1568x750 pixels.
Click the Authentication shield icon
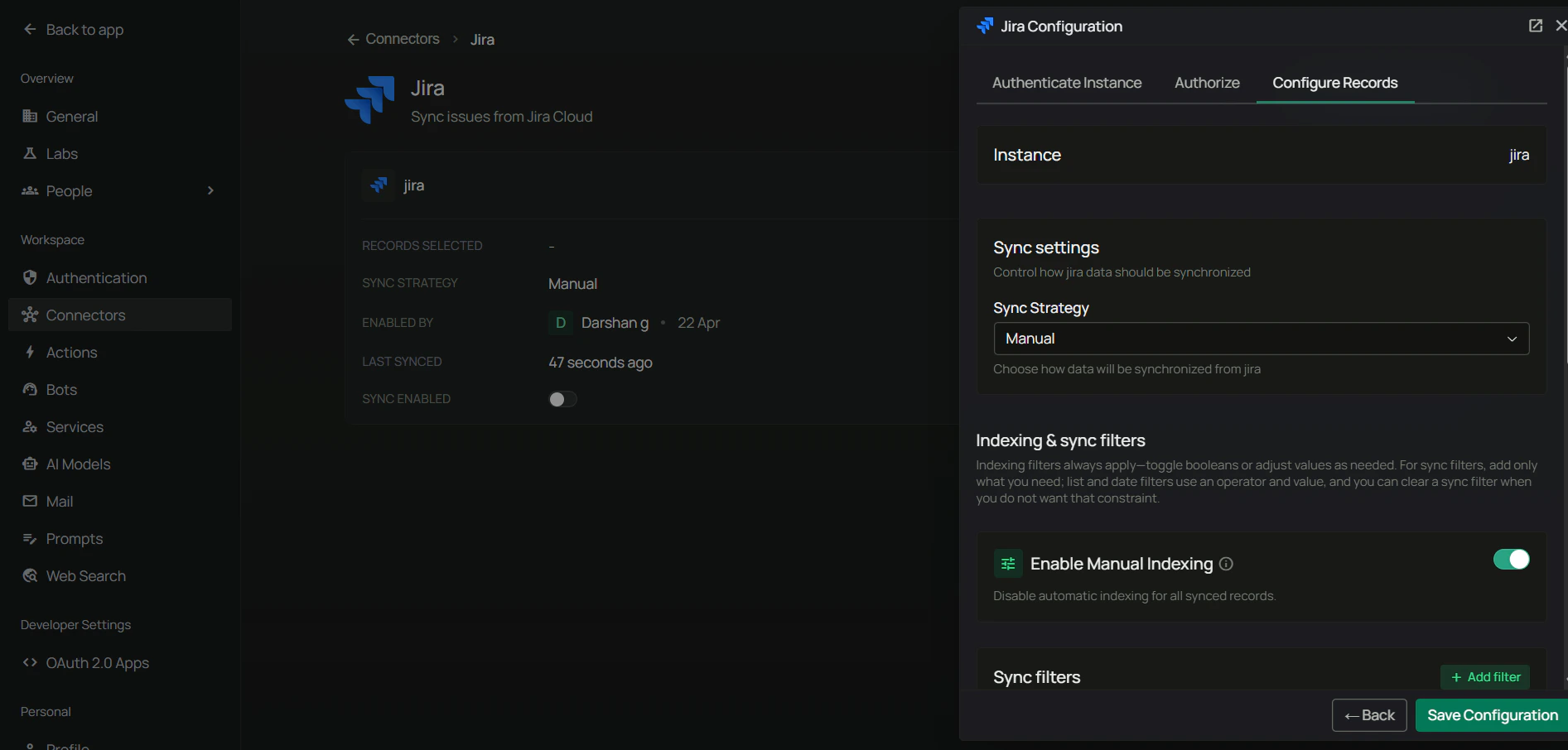coord(30,277)
